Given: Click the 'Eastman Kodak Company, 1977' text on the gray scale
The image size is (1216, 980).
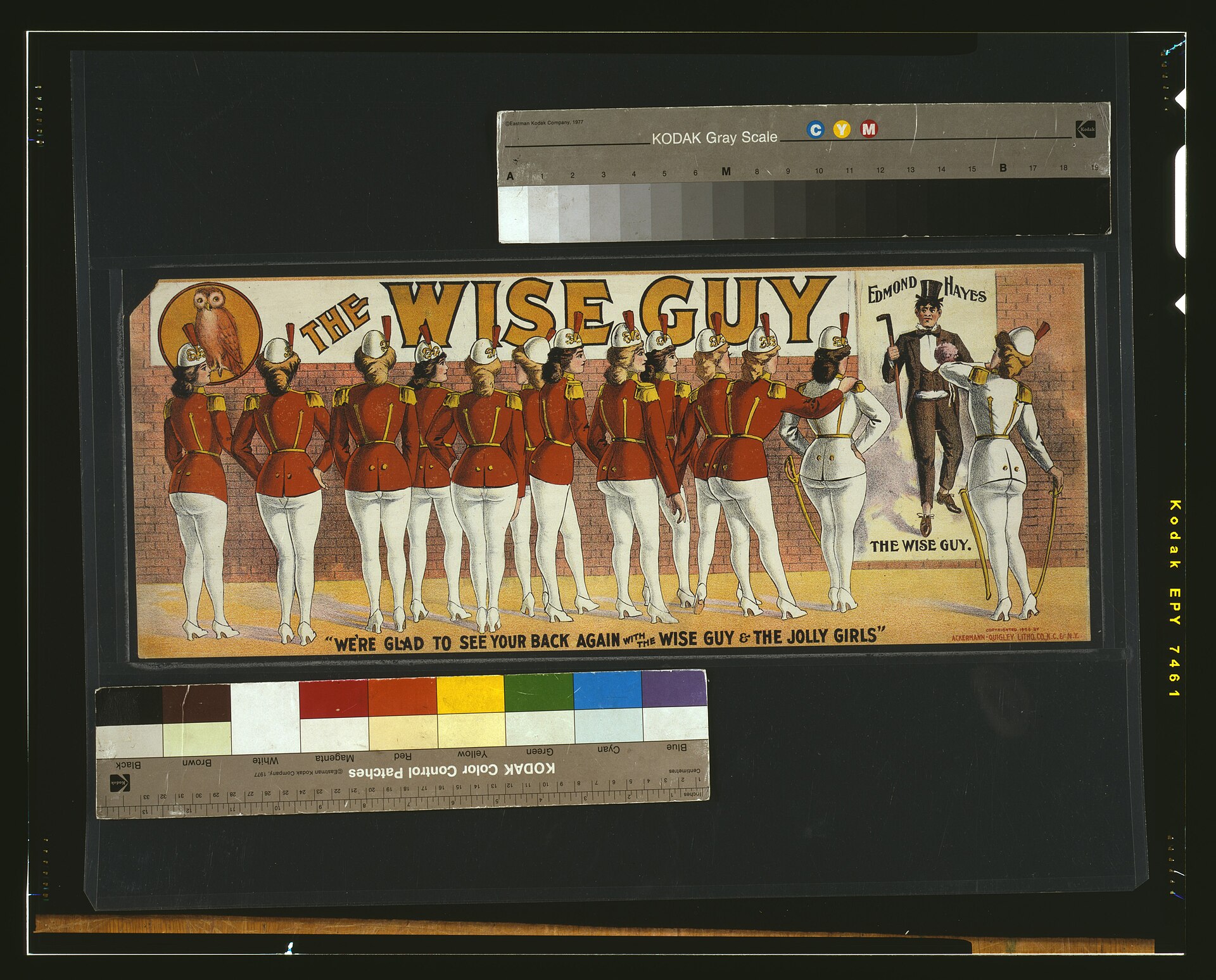Looking at the screenshot, I should (x=544, y=122).
